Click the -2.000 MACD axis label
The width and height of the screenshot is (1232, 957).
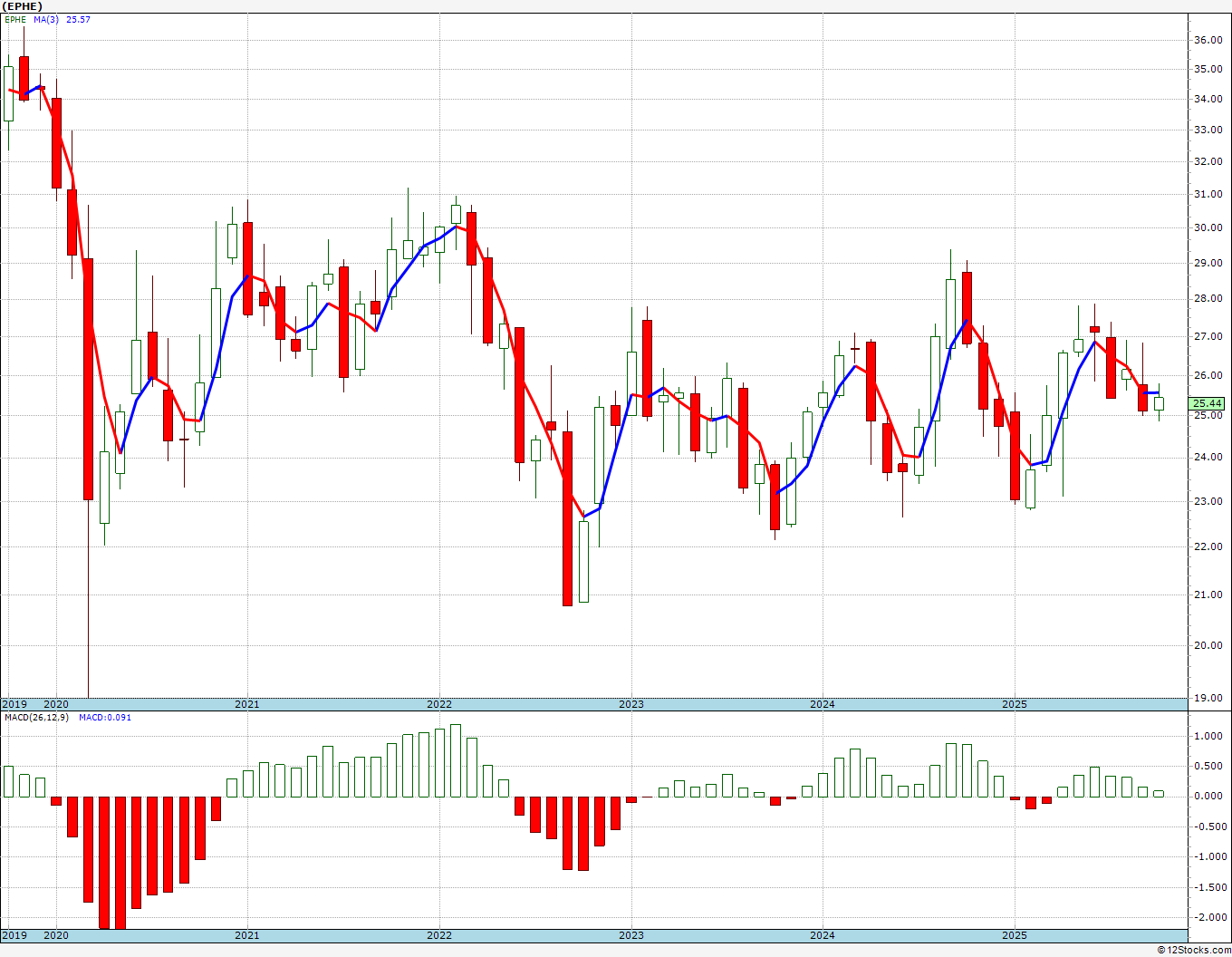click(x=1208, y=917)
